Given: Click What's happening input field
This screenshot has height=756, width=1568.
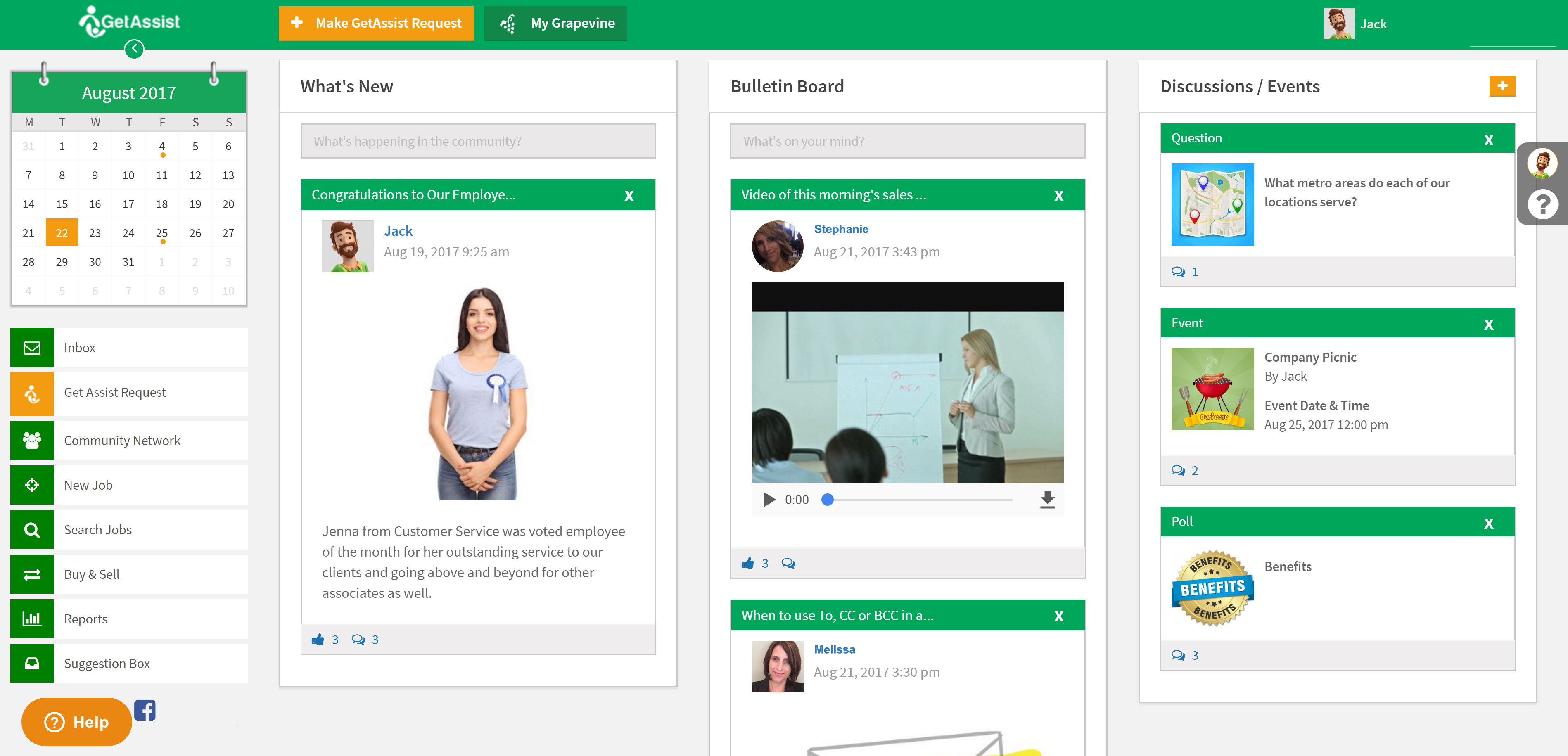Looking at the screenshot, I should [x=478, y=140].
